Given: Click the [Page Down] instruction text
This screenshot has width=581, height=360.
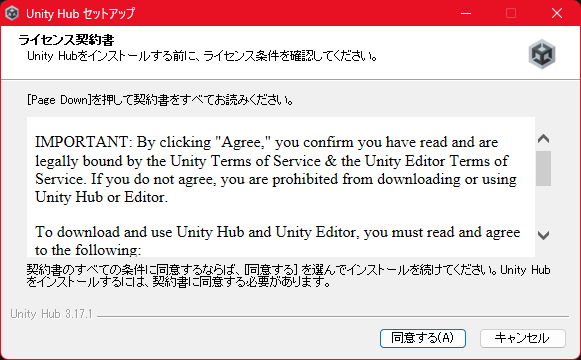Looking at the screenshot, I should [160, 100].
